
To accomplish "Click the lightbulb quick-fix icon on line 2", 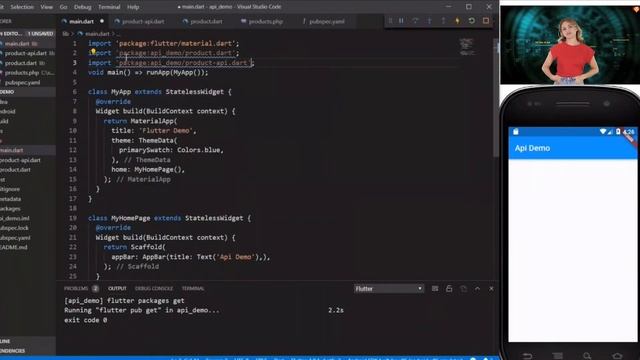I will (93, 52).
